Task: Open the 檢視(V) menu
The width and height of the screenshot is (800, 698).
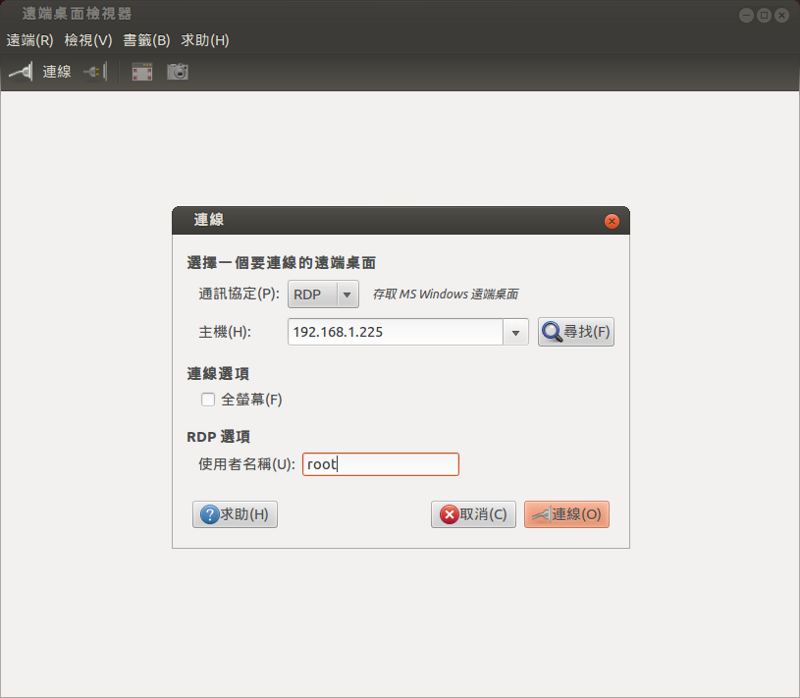Action: tap(88, 40)
